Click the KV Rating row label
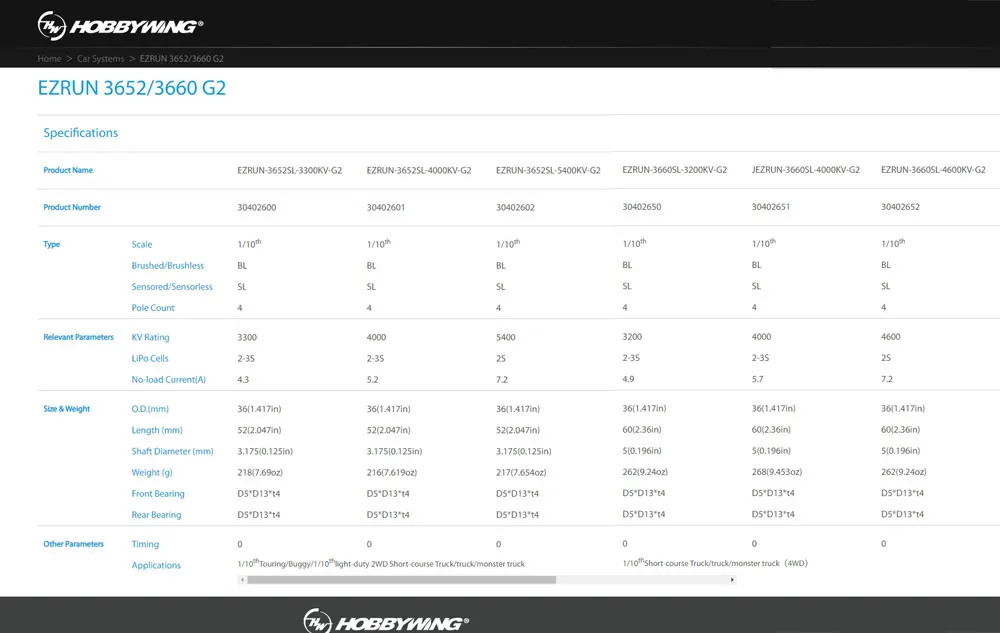The image size is (1000, 633). tap(151, 337)
